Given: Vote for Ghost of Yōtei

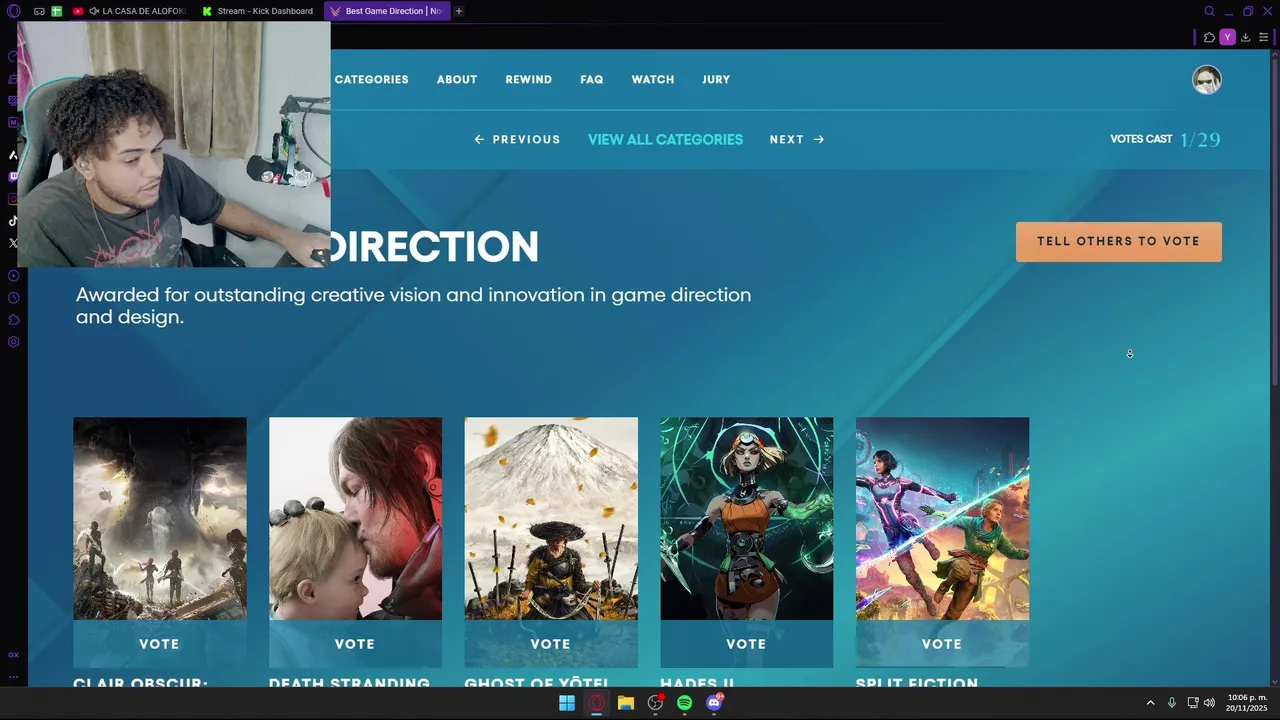Looking at the screenshot, I should click(x=551, y=644).
